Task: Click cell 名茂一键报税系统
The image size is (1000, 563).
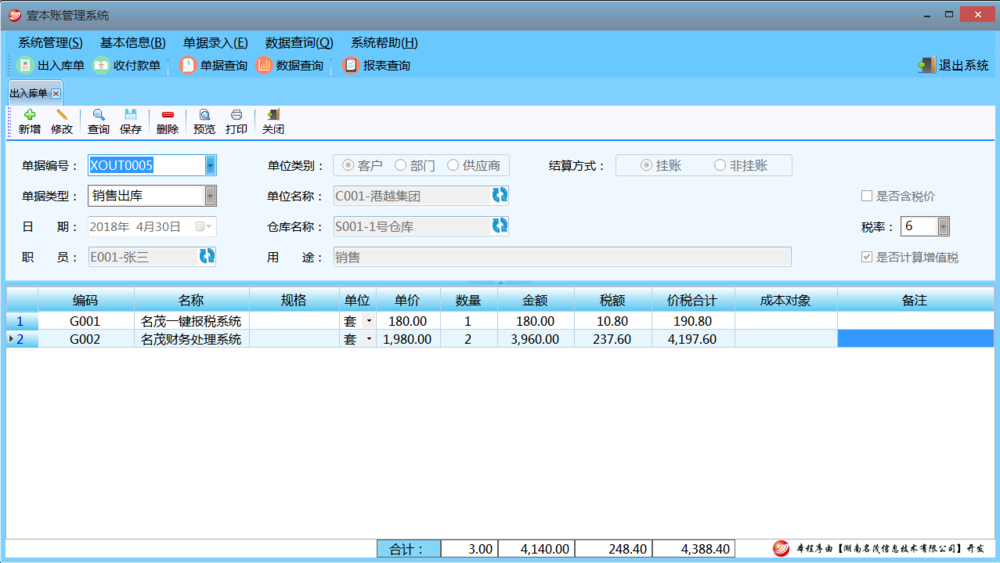Action: pyautogui.click(x=191, y=321)
